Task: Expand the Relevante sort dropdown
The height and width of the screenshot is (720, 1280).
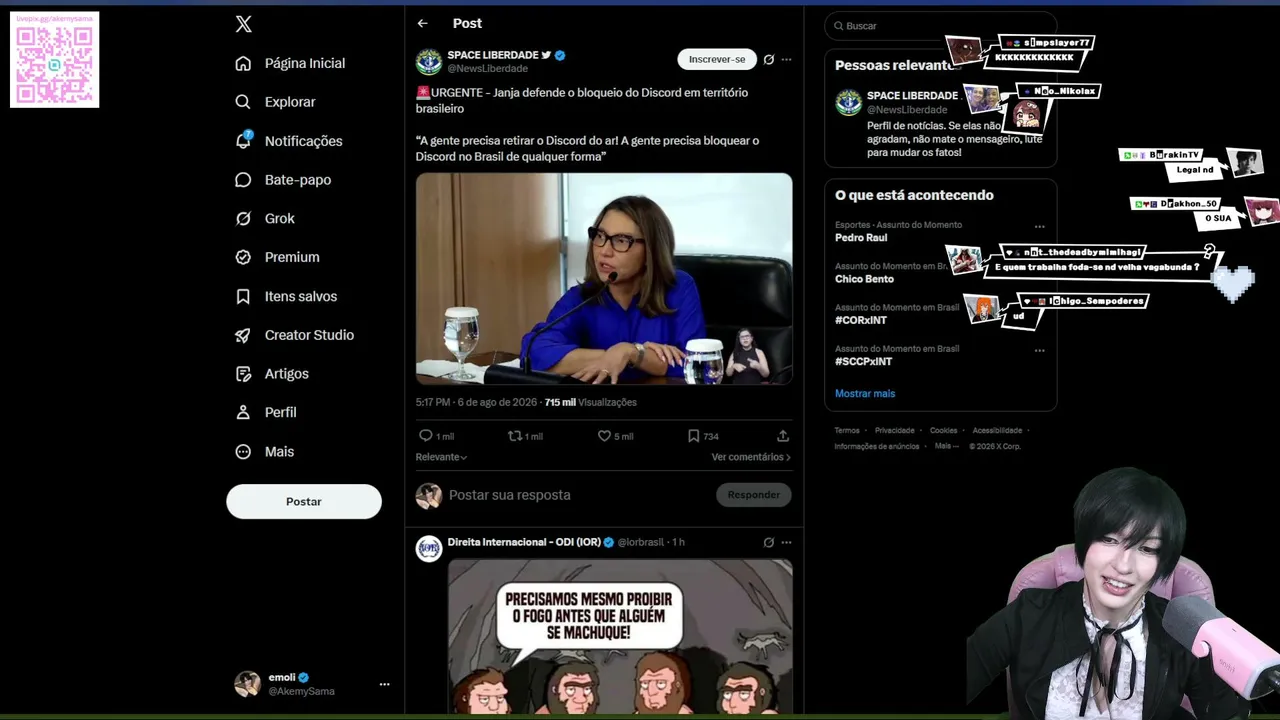Action: 442,457
